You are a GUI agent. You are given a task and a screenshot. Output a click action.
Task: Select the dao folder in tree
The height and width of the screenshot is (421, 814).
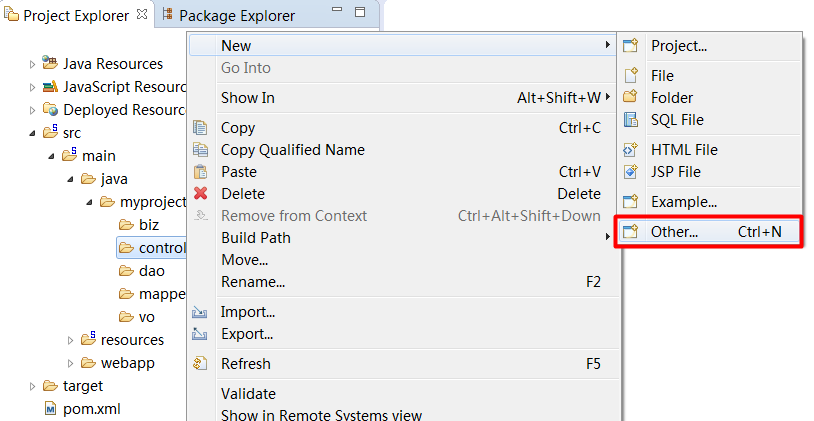pos(152,271)
